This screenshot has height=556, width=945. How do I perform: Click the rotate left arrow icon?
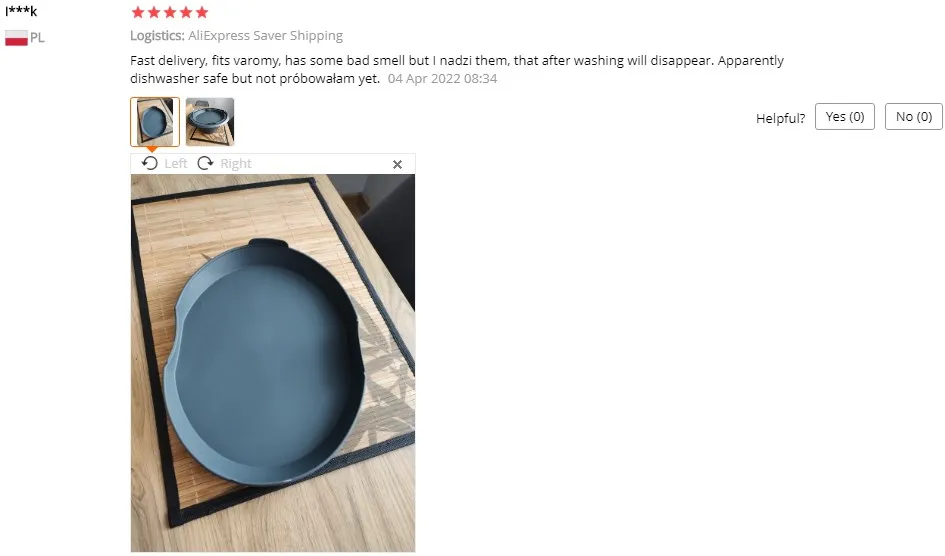(x=149, y=163)
